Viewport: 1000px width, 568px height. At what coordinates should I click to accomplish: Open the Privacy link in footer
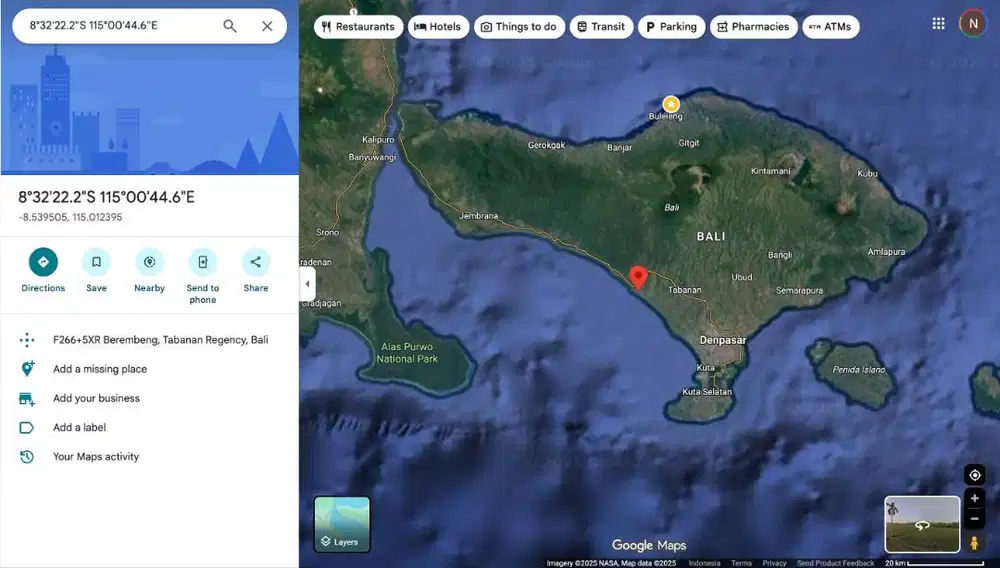(774, 563)
